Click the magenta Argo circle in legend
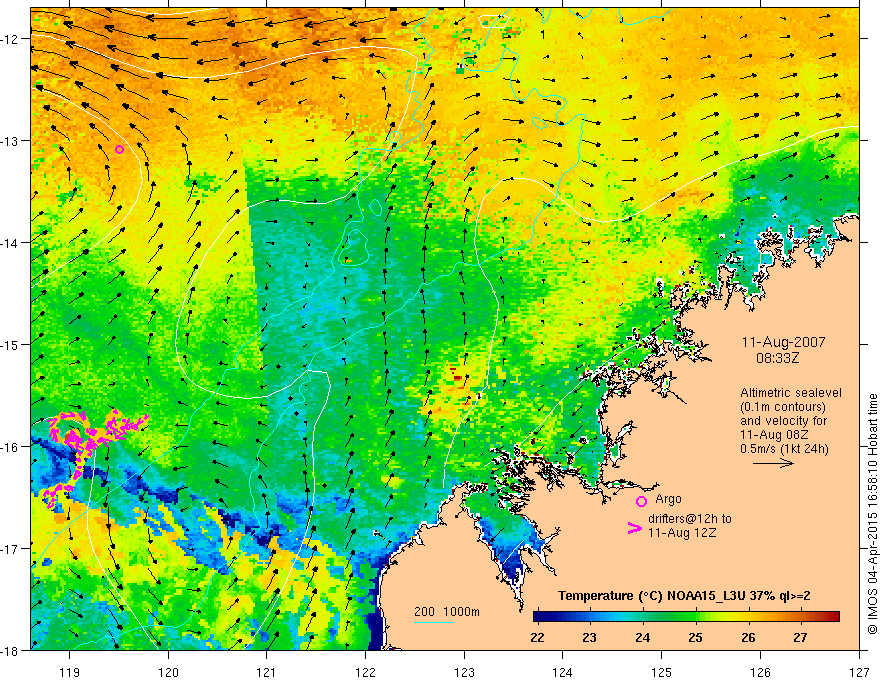The width and height of the screenshot is (880, 680). click(x=641, y=501)
